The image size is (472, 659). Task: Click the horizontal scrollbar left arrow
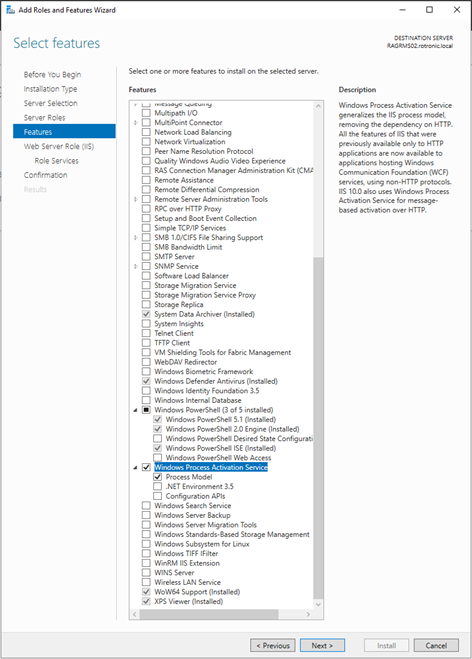tap(134, 614)
